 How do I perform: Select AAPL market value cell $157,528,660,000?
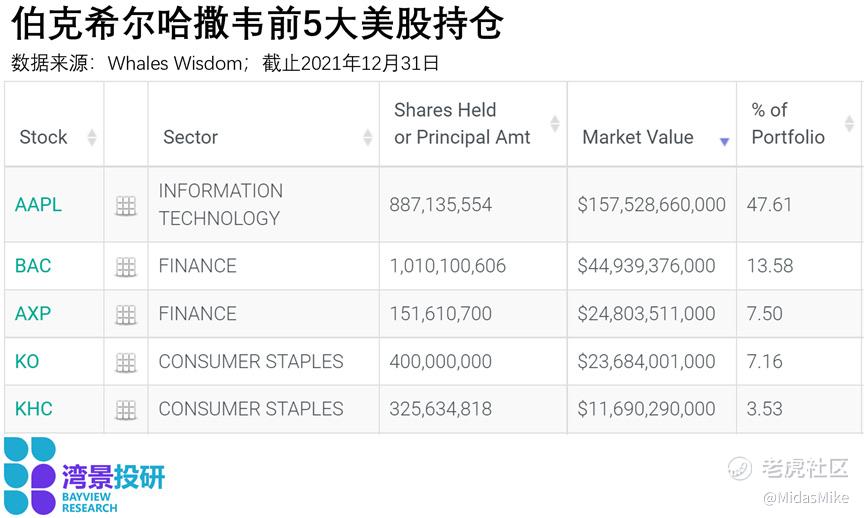tap(652, 205)
